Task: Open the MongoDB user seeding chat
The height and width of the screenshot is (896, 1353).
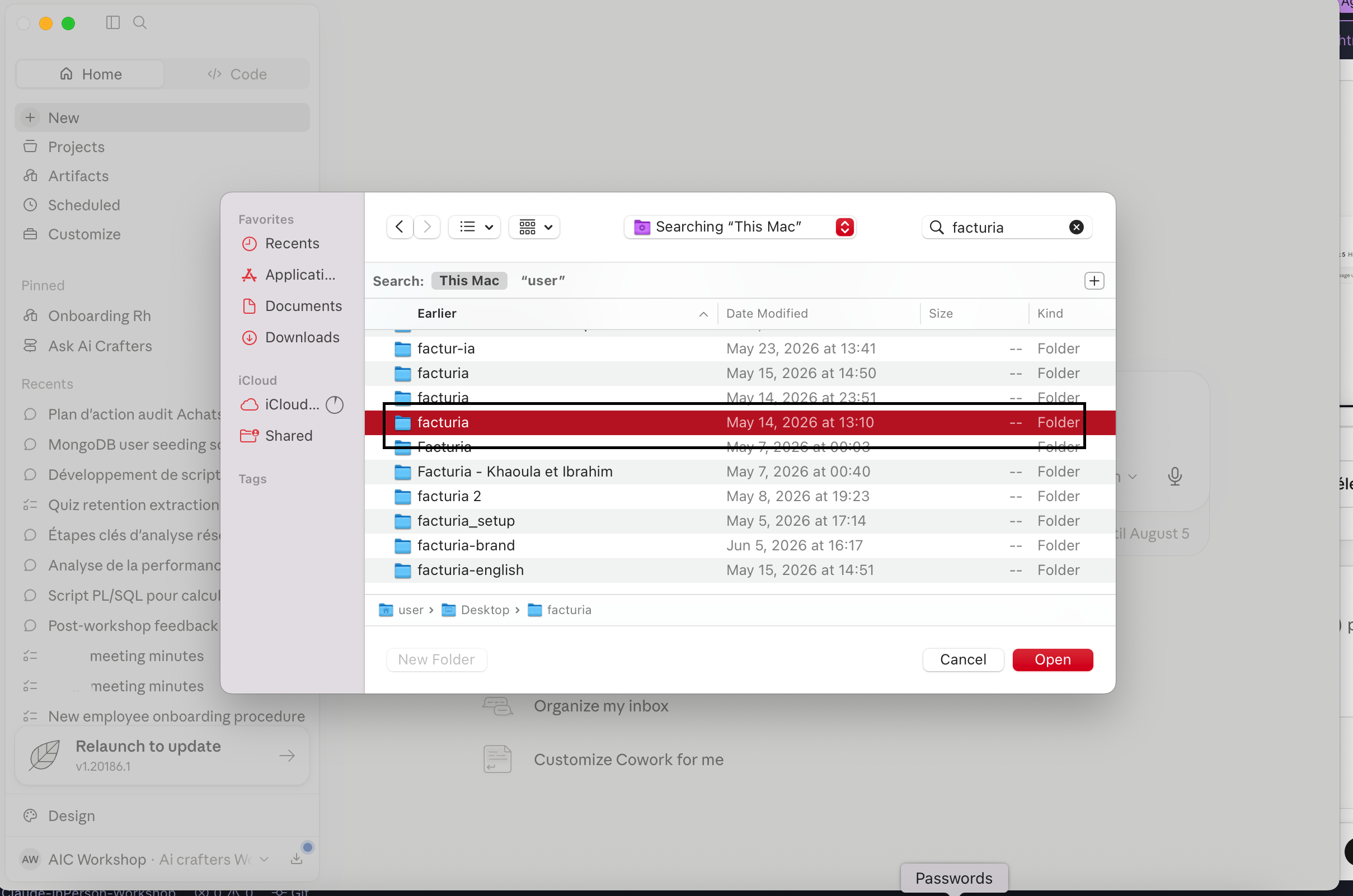Action: [x=118, y=445]
